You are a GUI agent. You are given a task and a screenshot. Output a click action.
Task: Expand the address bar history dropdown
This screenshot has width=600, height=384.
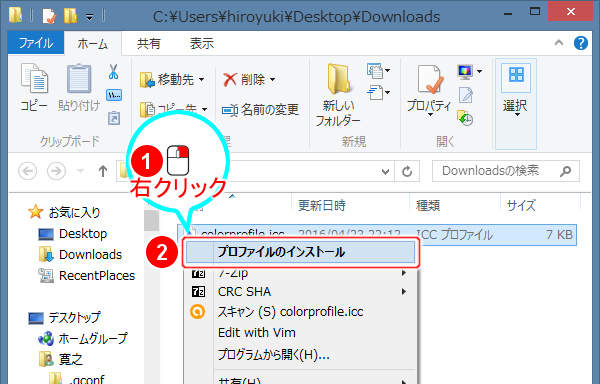pyautogui.click(x=385, y=172)
